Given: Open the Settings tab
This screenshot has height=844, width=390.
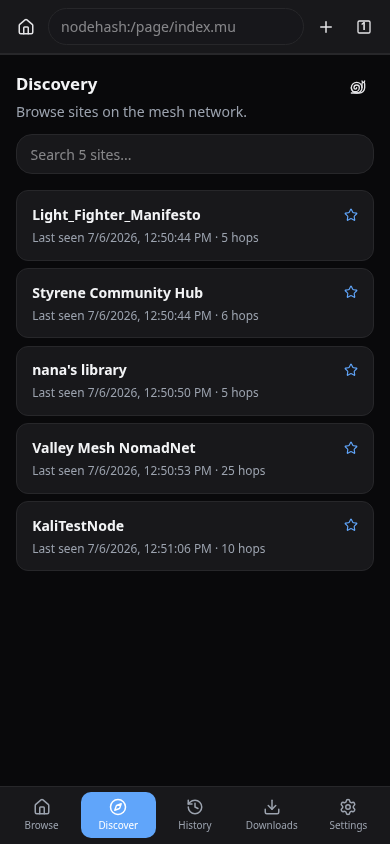Looking at the screenshot, I should (x=348, y=815).
